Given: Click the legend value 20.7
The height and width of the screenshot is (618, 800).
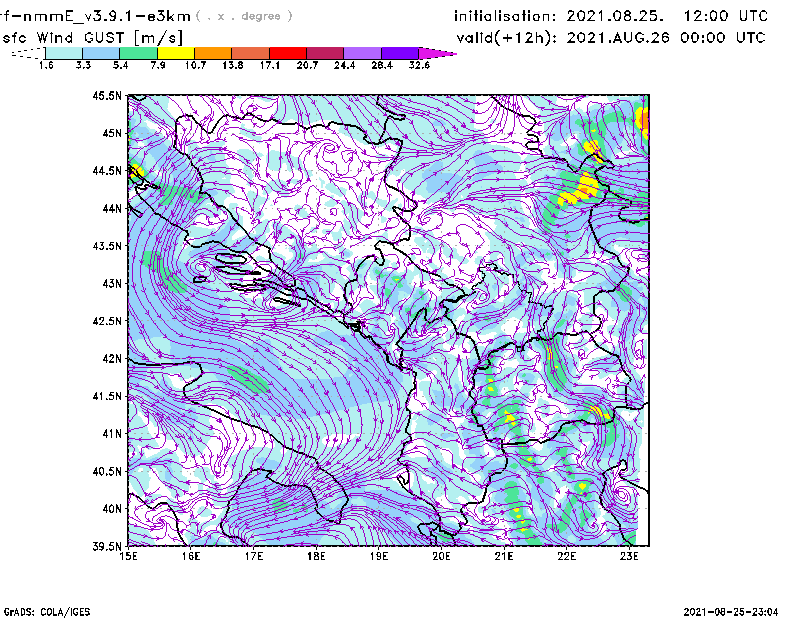Looking at the screenshot, I should [307, 65].
